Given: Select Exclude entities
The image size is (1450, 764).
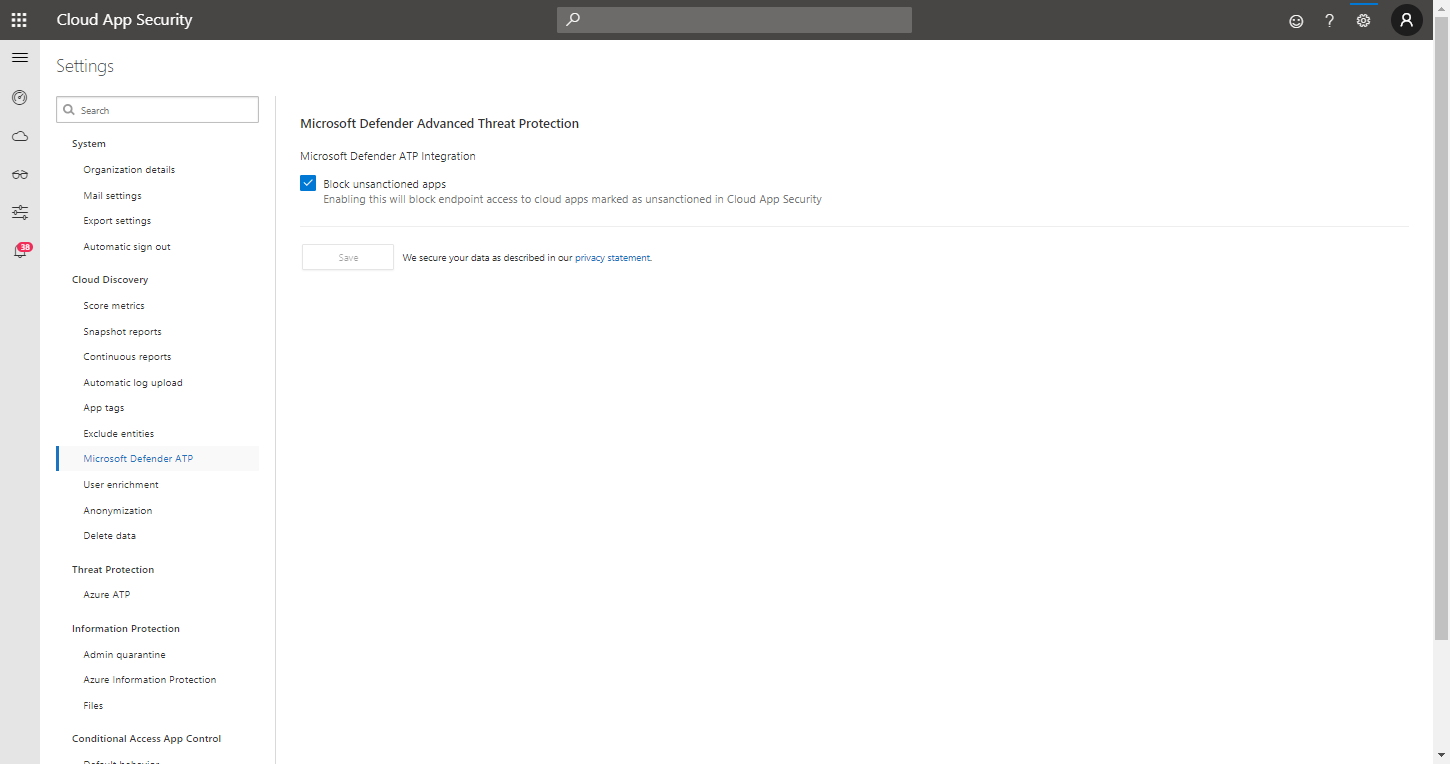Looking at the screenshot, I should coord(119,434).
